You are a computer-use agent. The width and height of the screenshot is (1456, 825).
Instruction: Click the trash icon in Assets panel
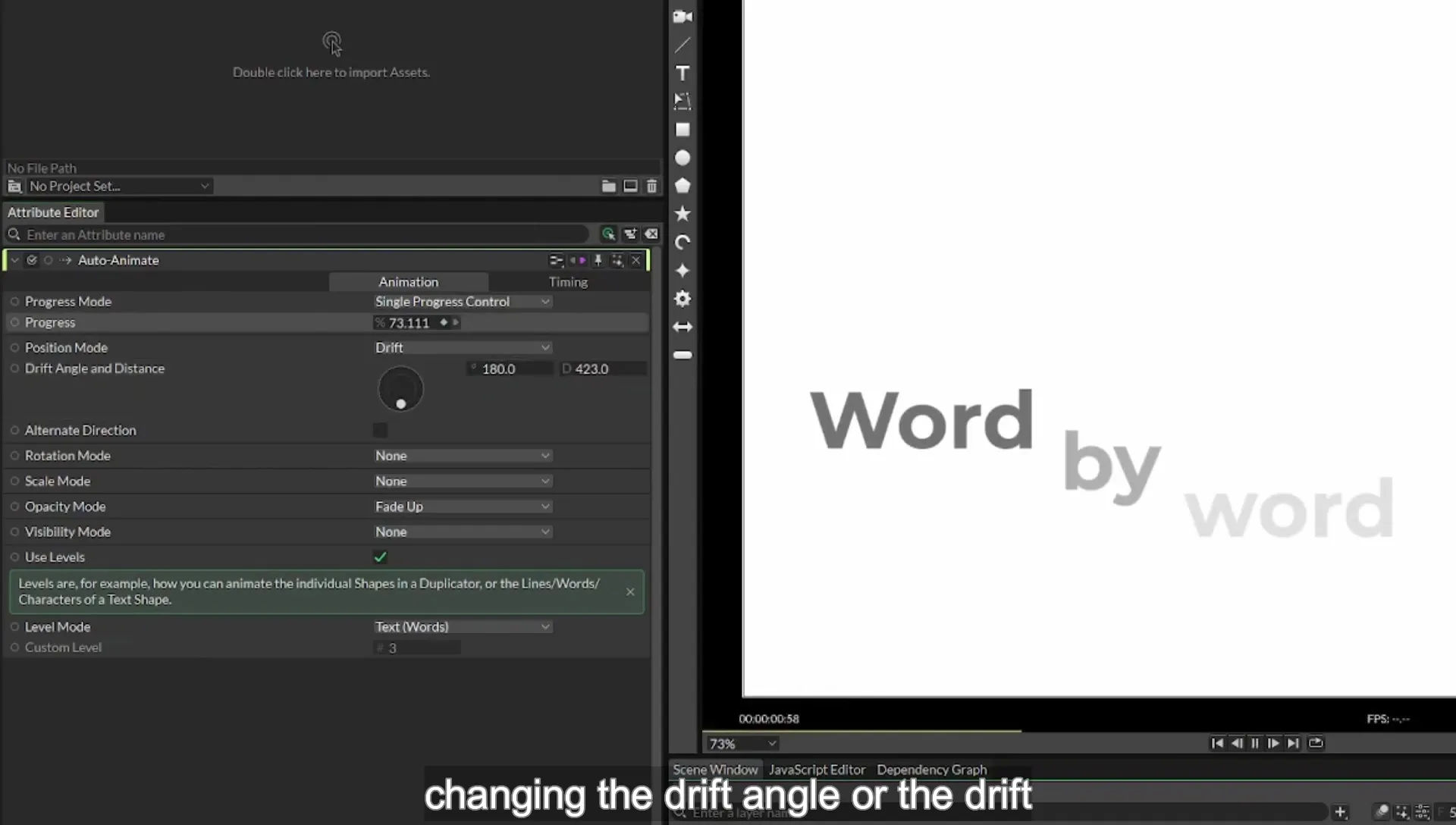651,186
